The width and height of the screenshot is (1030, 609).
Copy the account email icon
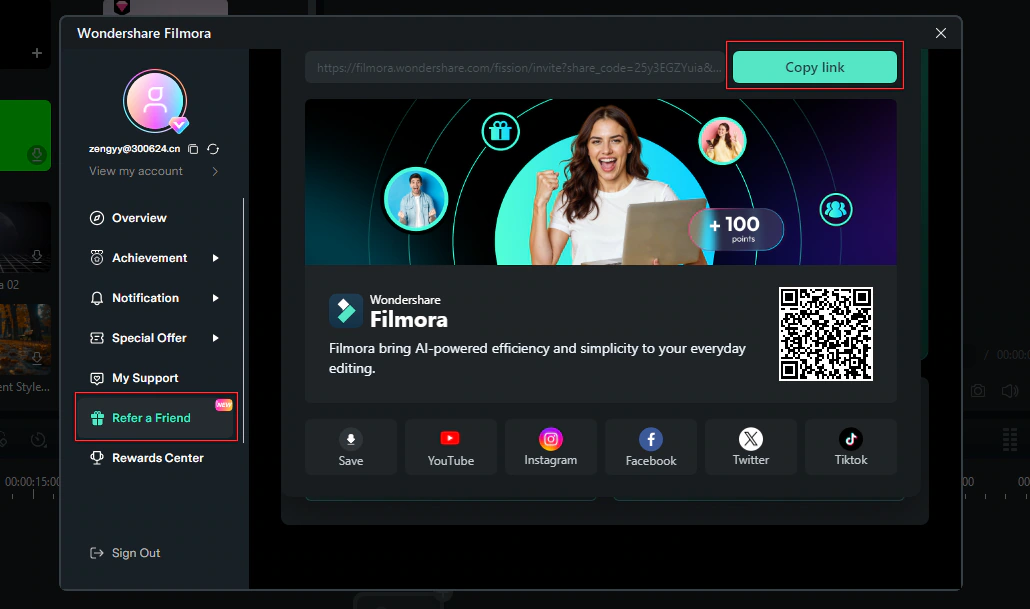194,149
